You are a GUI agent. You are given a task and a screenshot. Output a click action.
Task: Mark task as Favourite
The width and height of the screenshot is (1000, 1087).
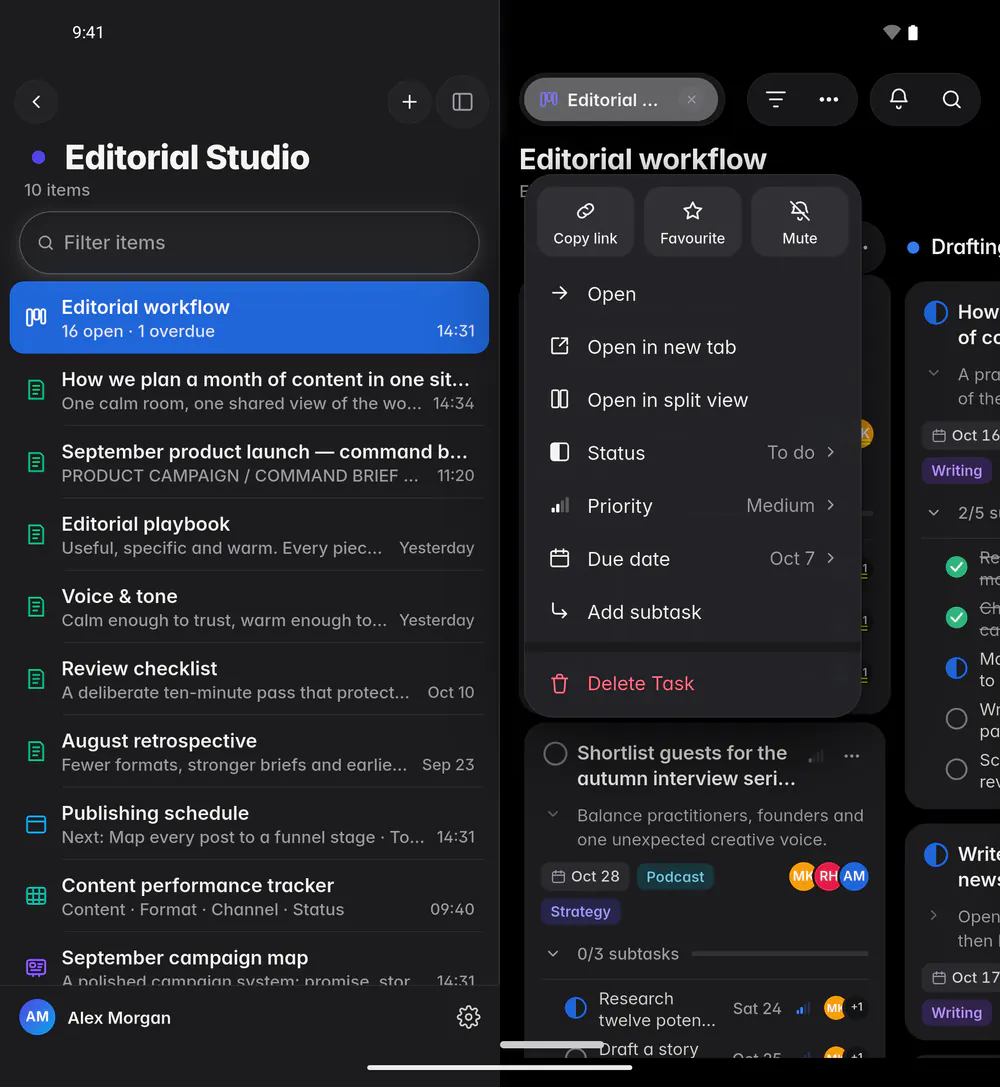(692, 223)
